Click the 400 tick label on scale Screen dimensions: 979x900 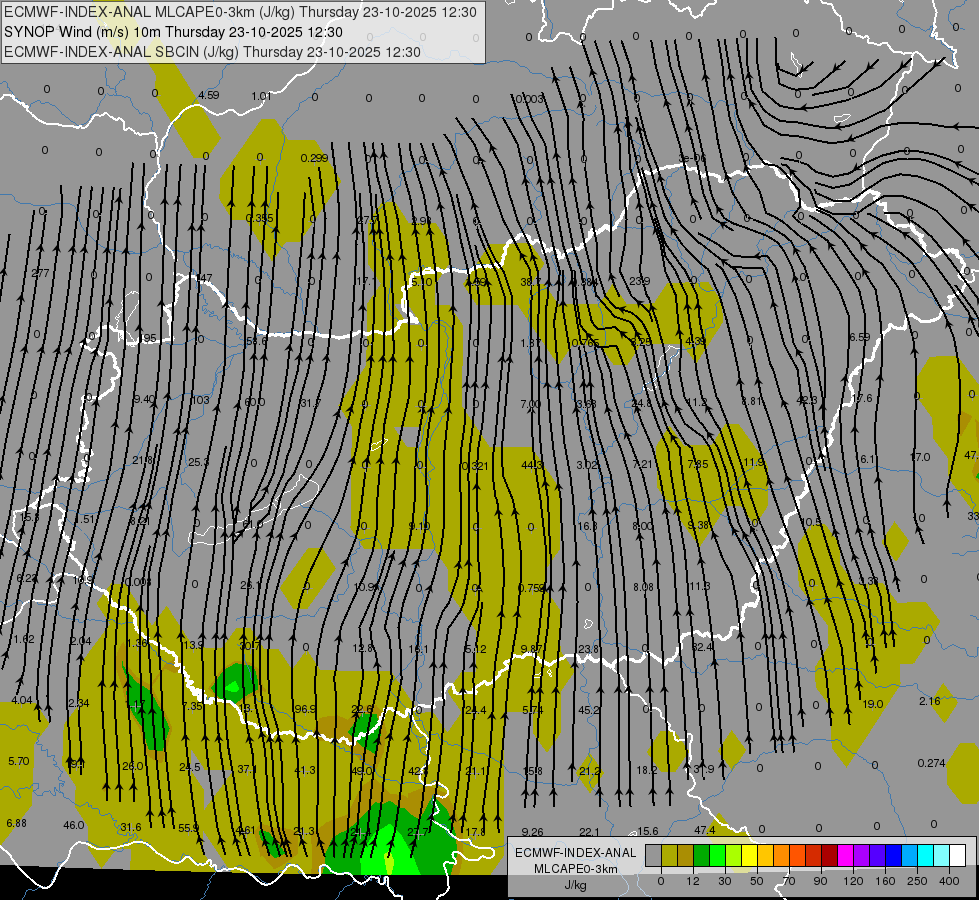949,881
